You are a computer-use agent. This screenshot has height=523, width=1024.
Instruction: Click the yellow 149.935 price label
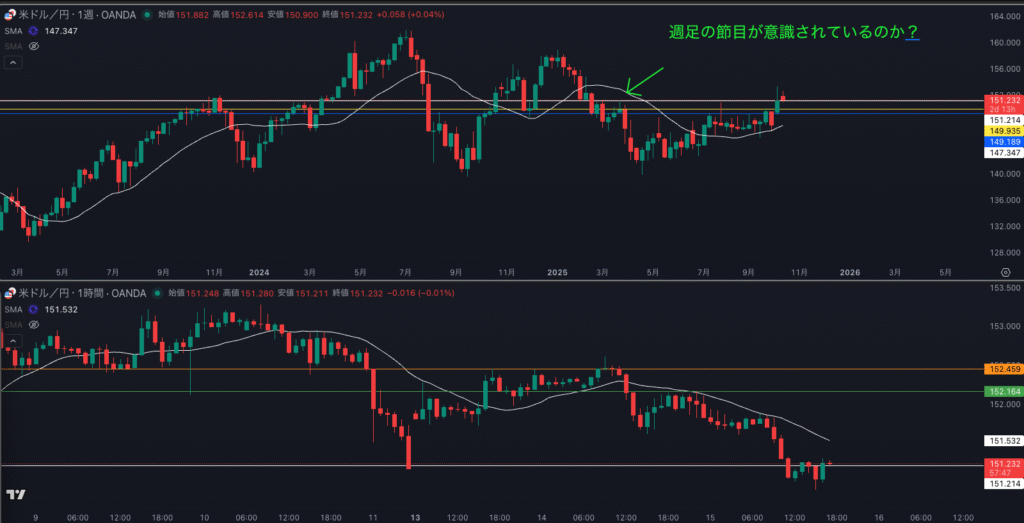pos(1003,131)
